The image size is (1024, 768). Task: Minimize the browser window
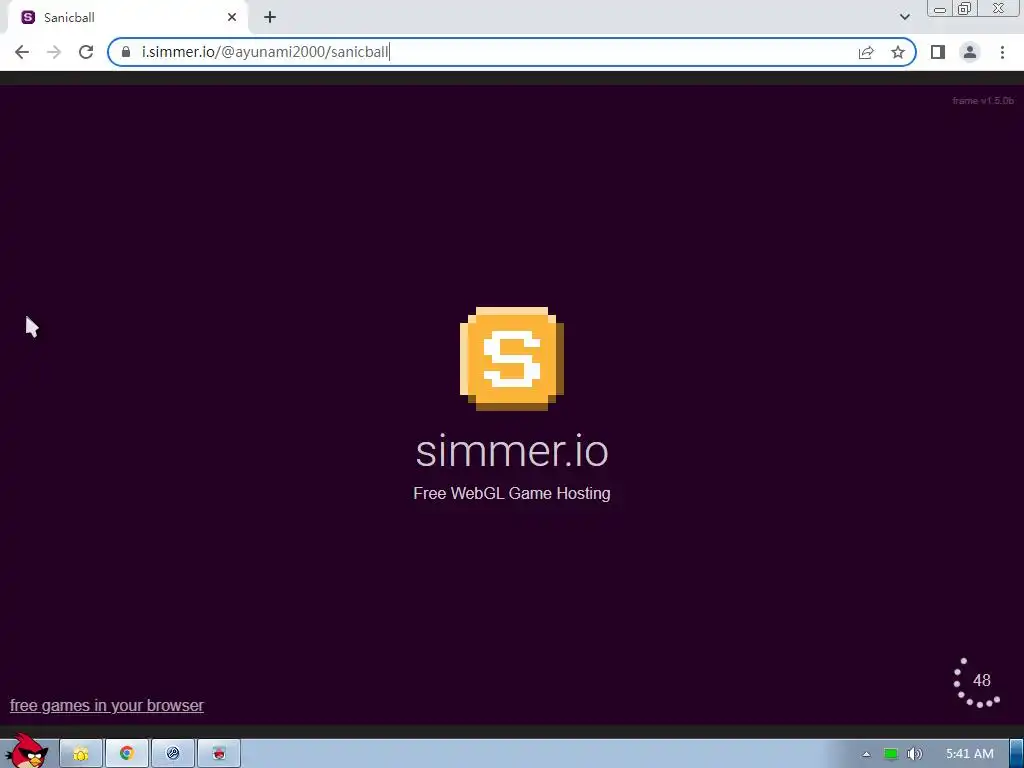point(940,9)
